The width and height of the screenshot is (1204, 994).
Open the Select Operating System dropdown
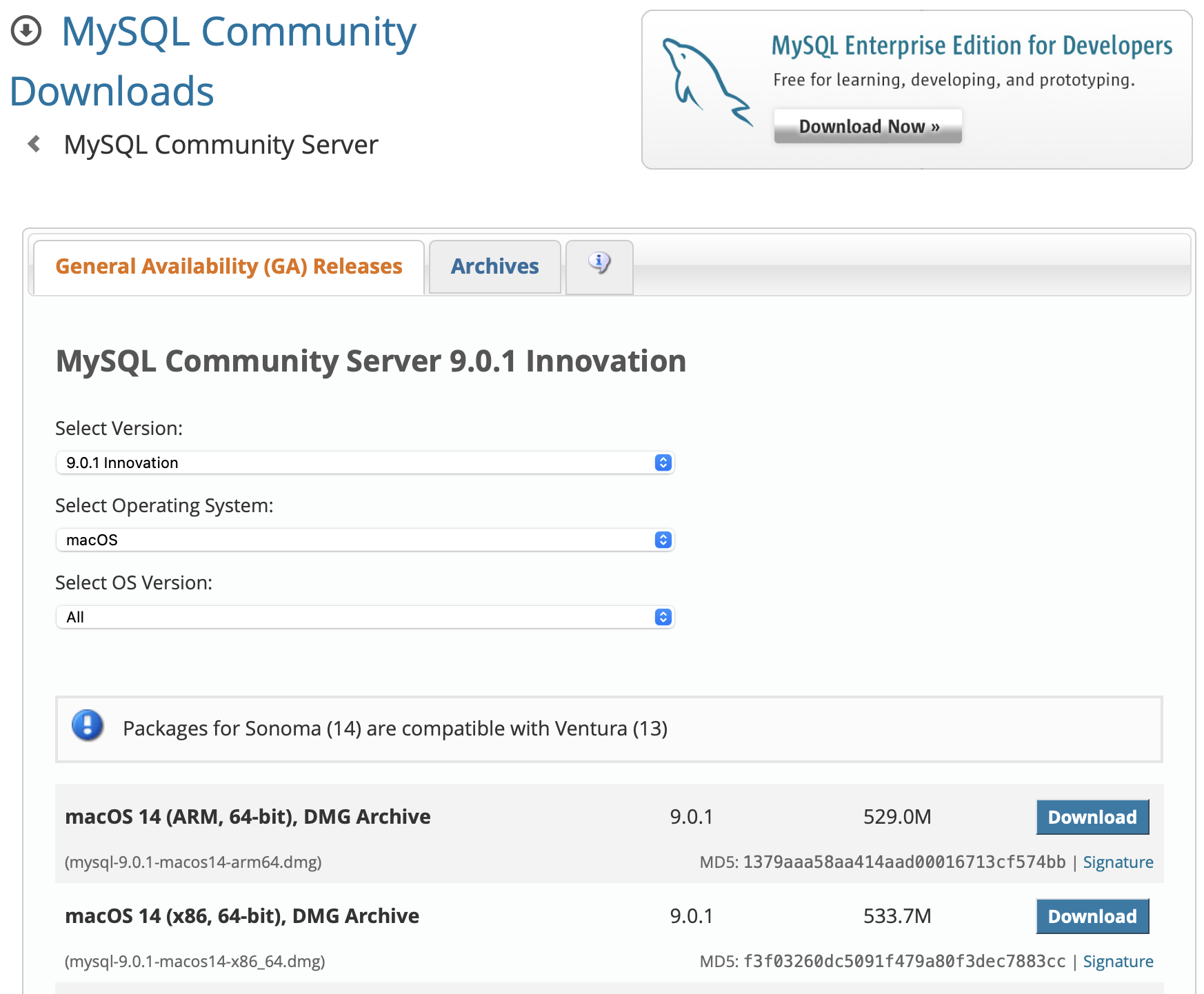(x=365, y=540)
